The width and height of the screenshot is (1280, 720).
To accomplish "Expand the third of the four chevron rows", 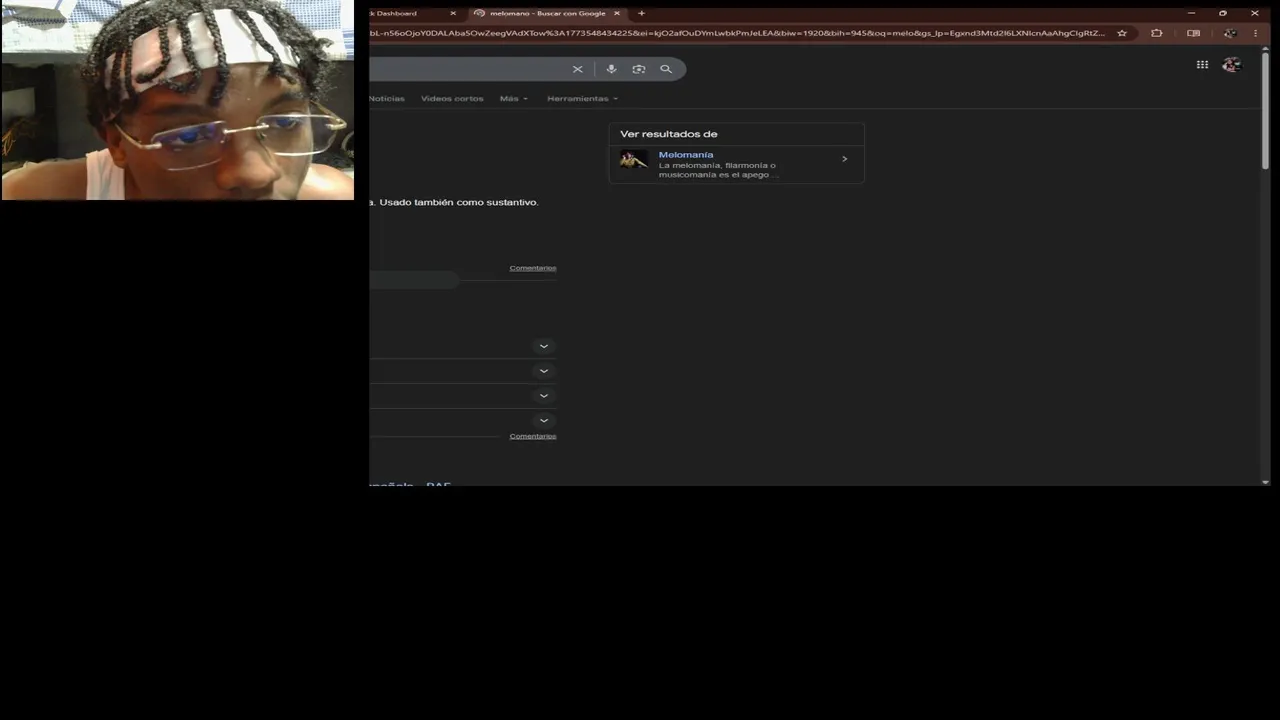I will 544,396.
